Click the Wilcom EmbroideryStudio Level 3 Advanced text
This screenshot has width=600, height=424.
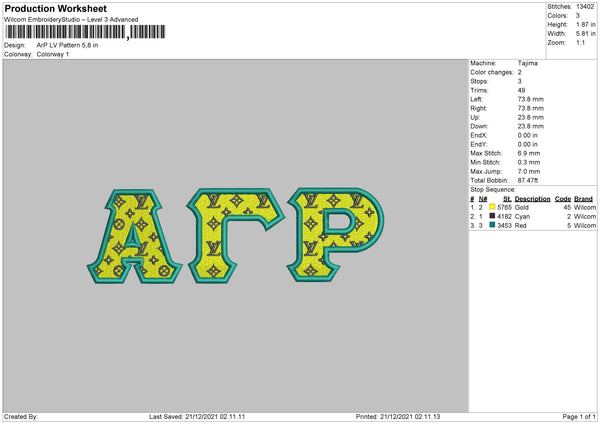[x=71, y=20]
